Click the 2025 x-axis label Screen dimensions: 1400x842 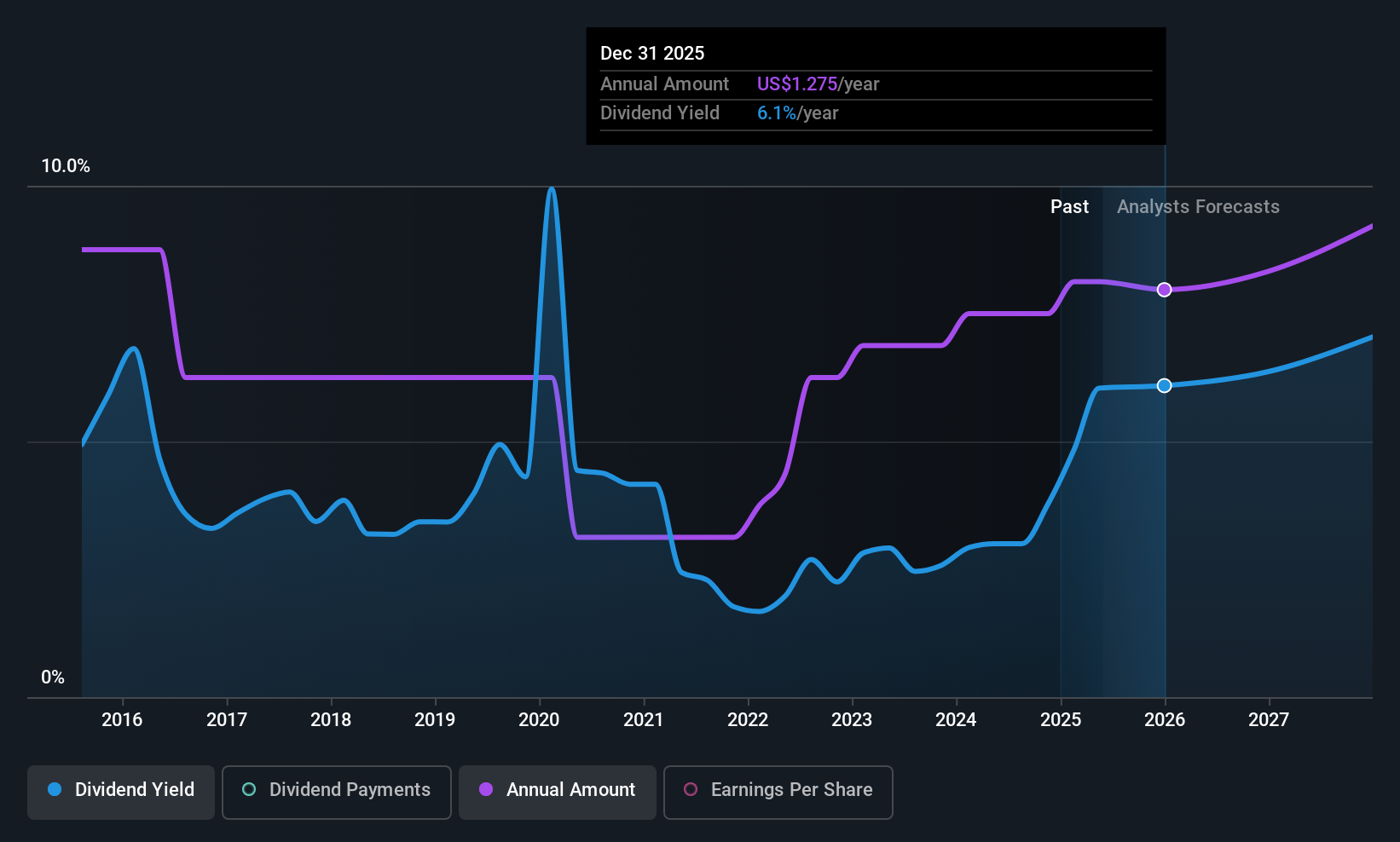[1061, 720]
